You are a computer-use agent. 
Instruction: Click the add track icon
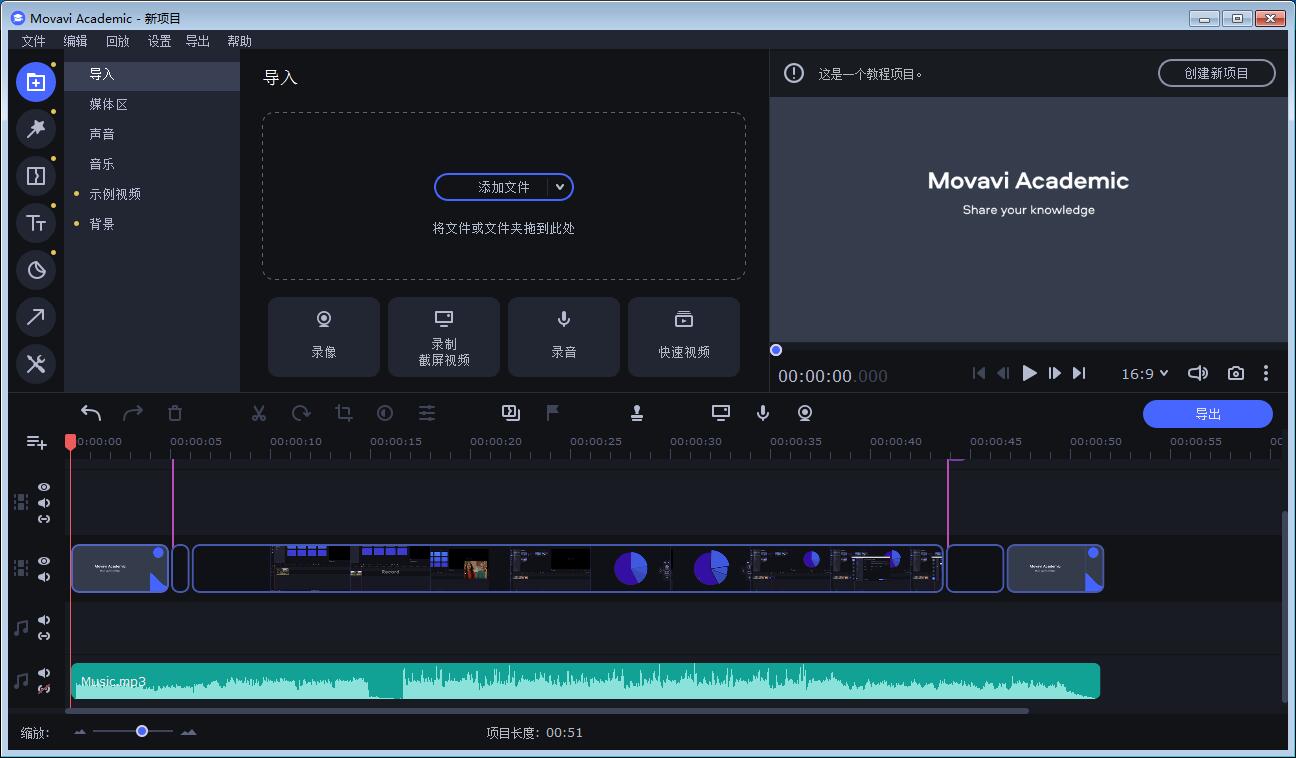pos(37,442)
